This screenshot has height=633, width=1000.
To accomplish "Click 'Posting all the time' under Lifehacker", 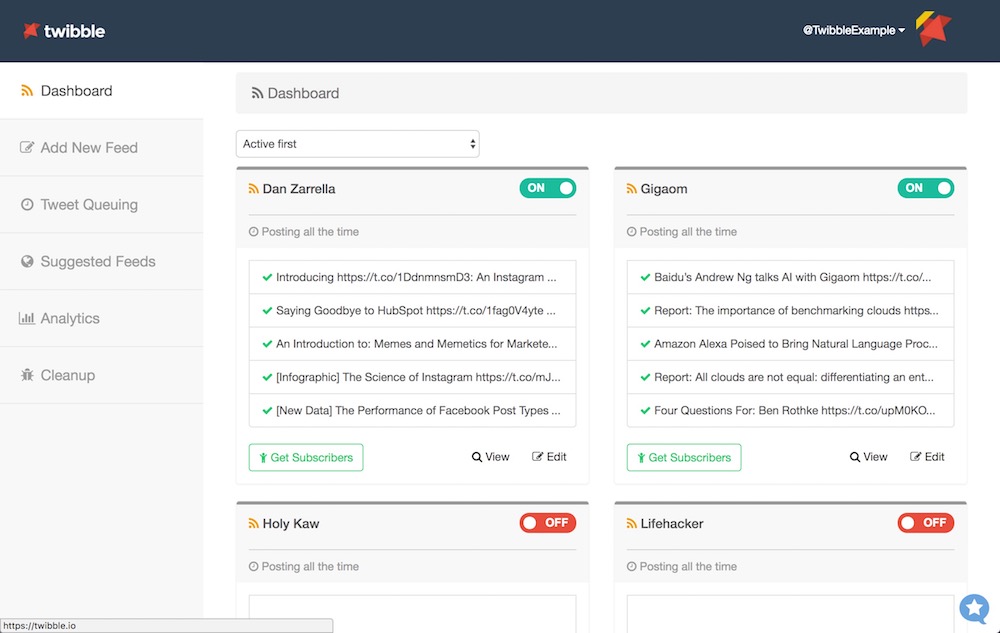I will pos(688,566).
